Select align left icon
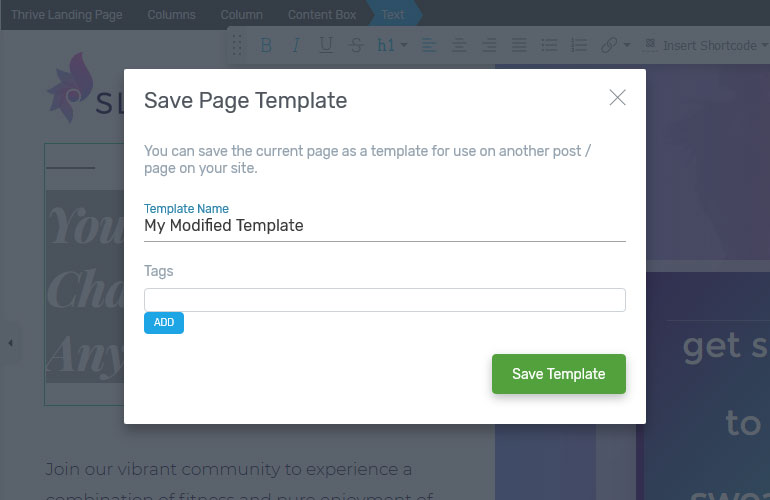 click(429, 45)
